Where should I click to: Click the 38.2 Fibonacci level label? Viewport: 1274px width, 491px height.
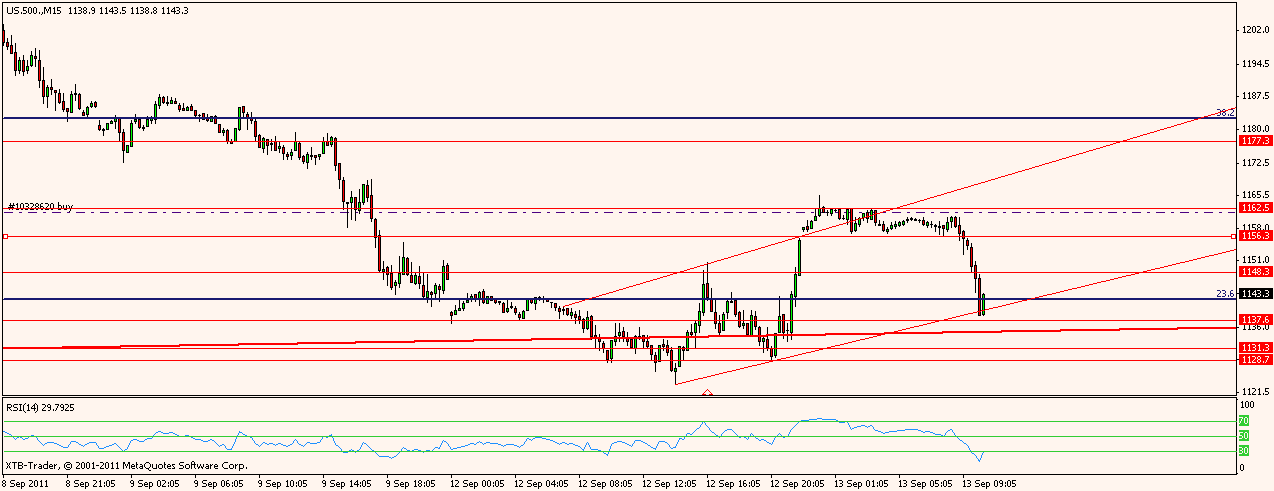click(1225, 112)
